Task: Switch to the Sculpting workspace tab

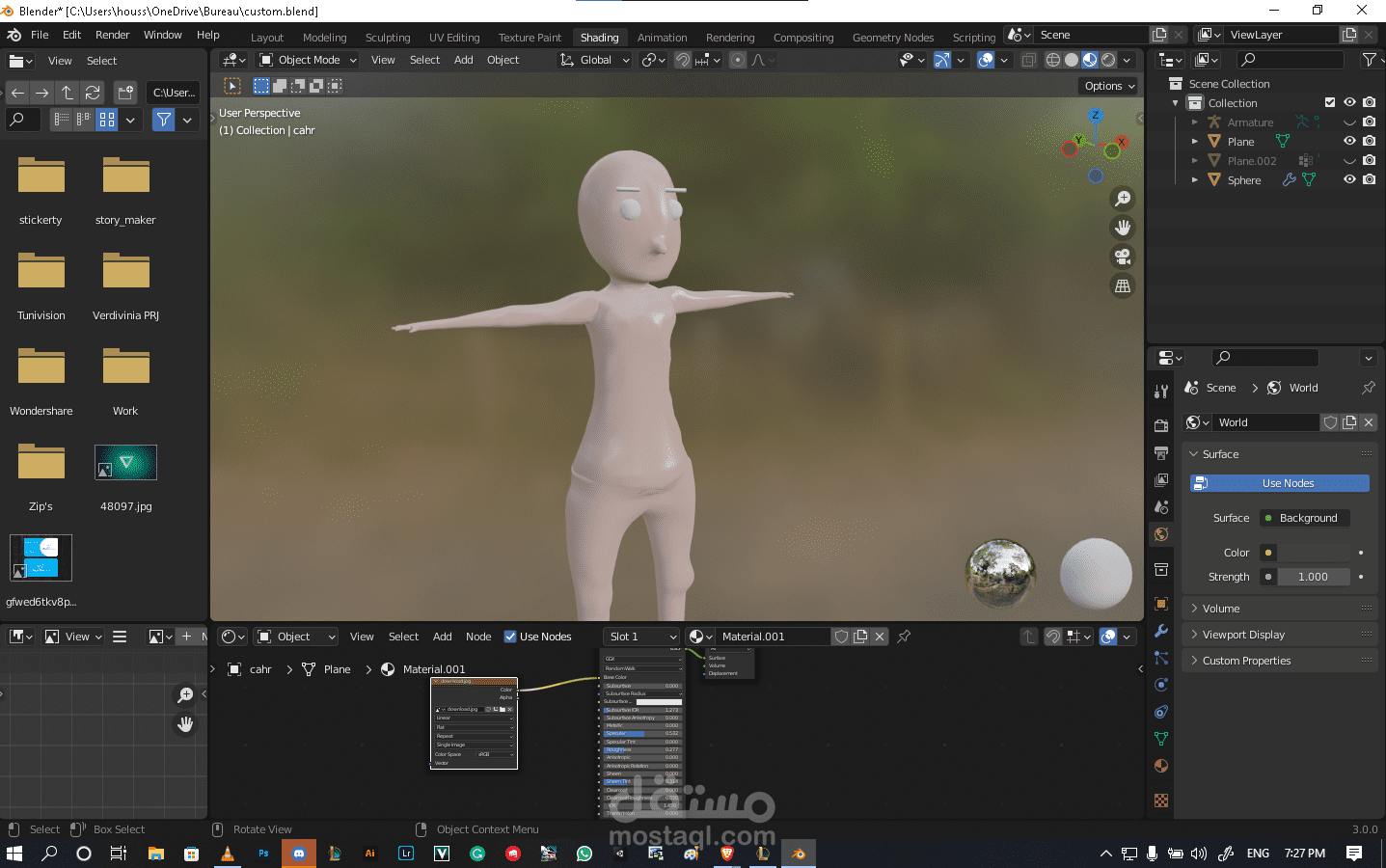Action: [388, 38]
